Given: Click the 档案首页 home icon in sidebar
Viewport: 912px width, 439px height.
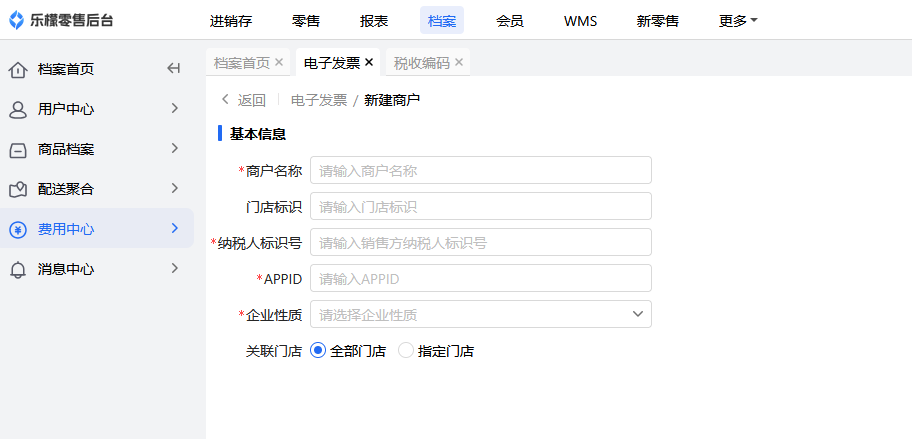Looking at the screenshot, I should pos(18,70).
